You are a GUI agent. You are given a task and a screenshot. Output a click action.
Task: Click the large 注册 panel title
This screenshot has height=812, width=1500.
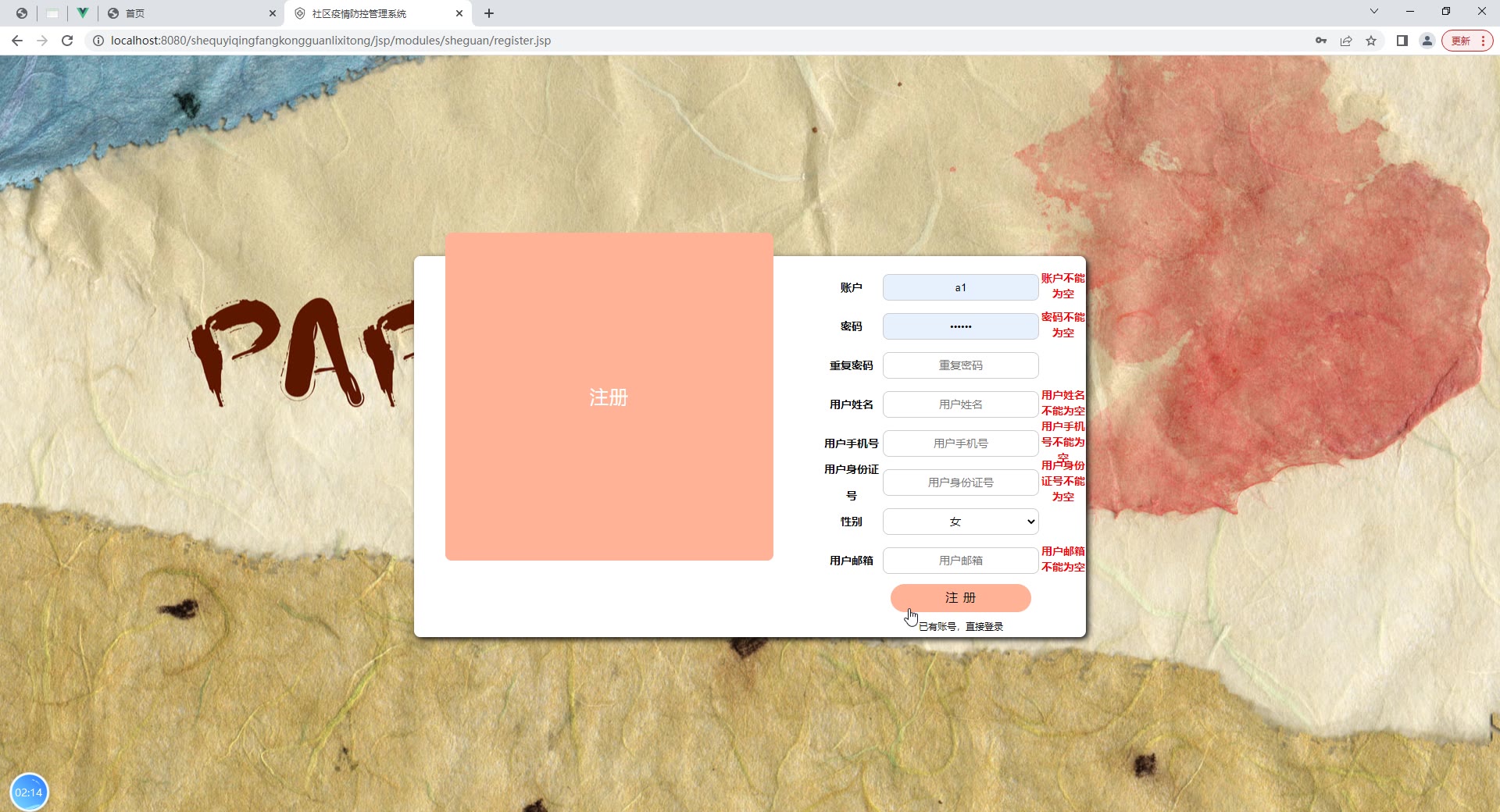tap(609, 397)
